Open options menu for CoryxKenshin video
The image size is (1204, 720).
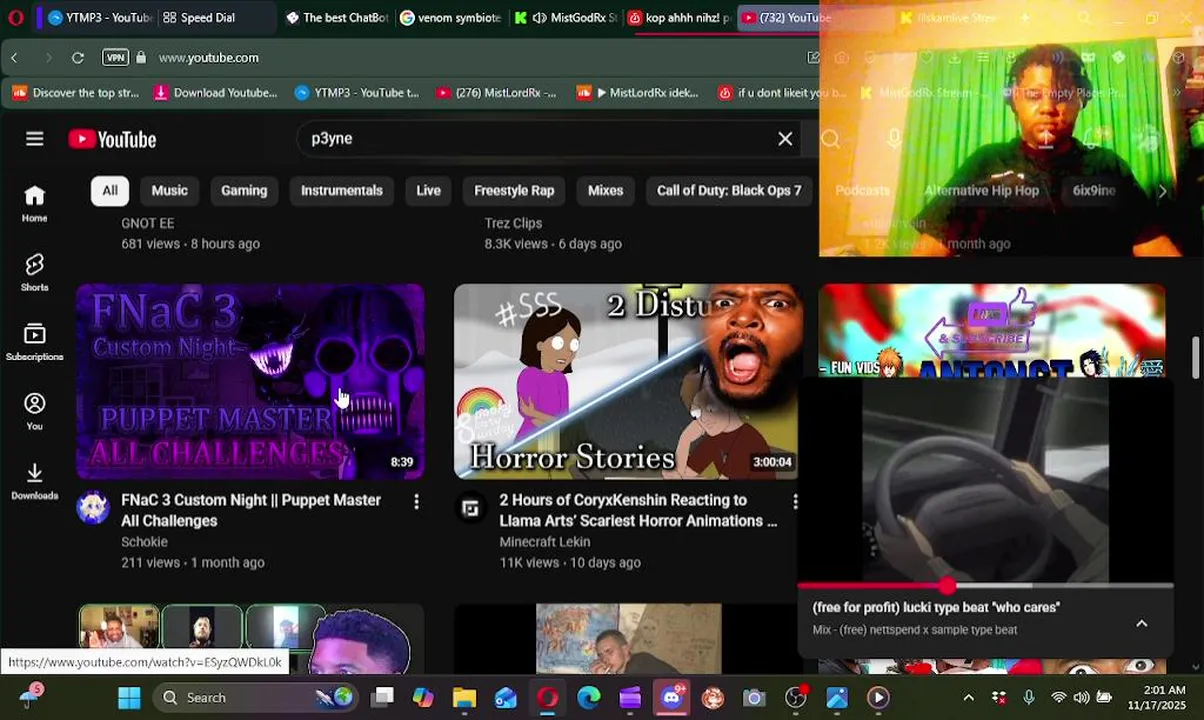(x=795, y=501)
